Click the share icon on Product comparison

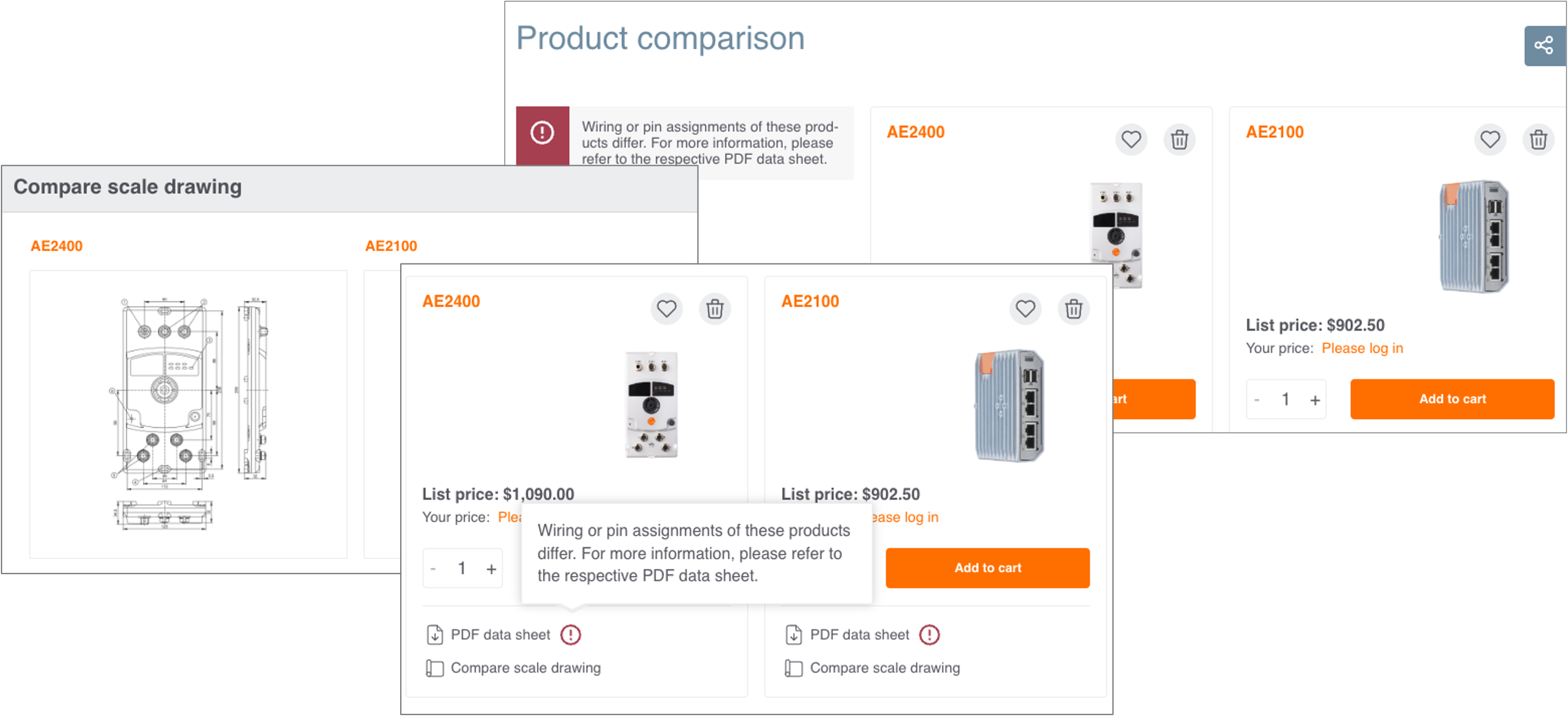pos(1544,46)
